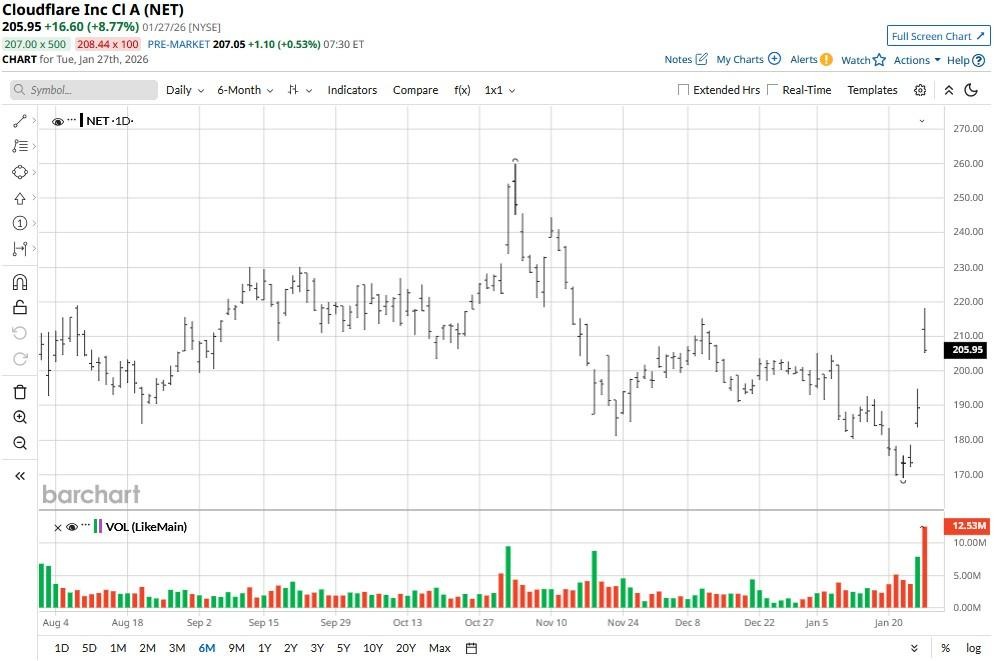Open the numbered annotation tool
This screenshot has width=994, height=661.
pos(20,223)
